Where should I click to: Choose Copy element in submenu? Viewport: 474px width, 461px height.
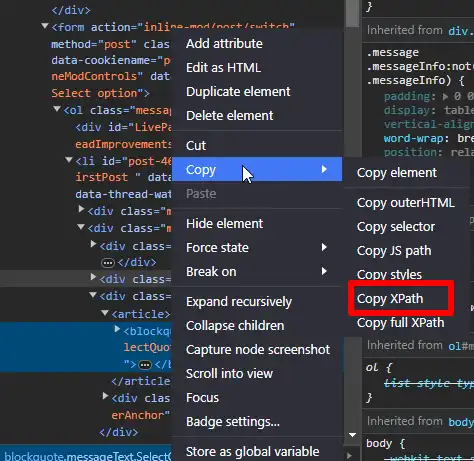click(397, 173)
